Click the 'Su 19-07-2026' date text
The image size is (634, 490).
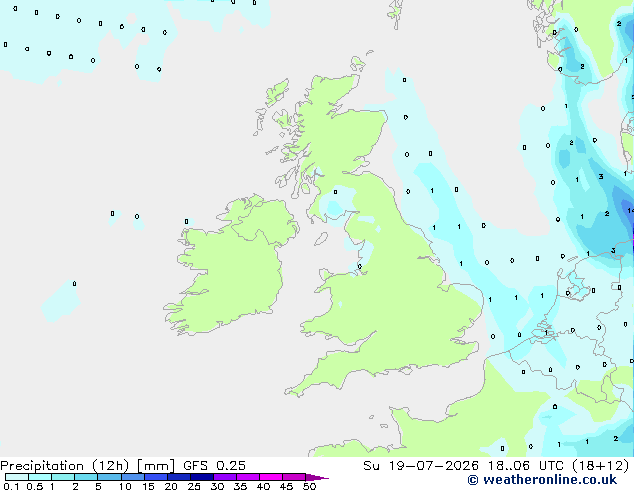point(421,466)
